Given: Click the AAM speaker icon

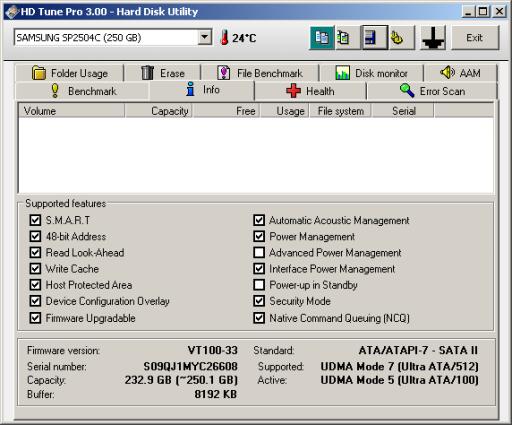Looking at the screenshot, I should coord(447,72).
